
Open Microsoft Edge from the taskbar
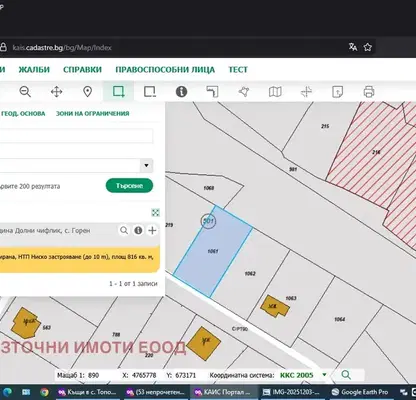[8, 392]
